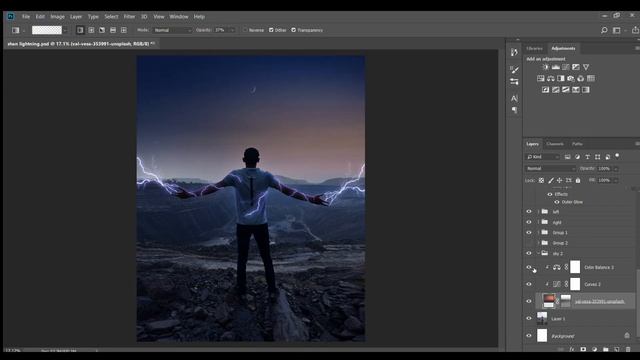Lock image pixels with brush icon
The image size is (640, 360).
[x=551, y=180]
